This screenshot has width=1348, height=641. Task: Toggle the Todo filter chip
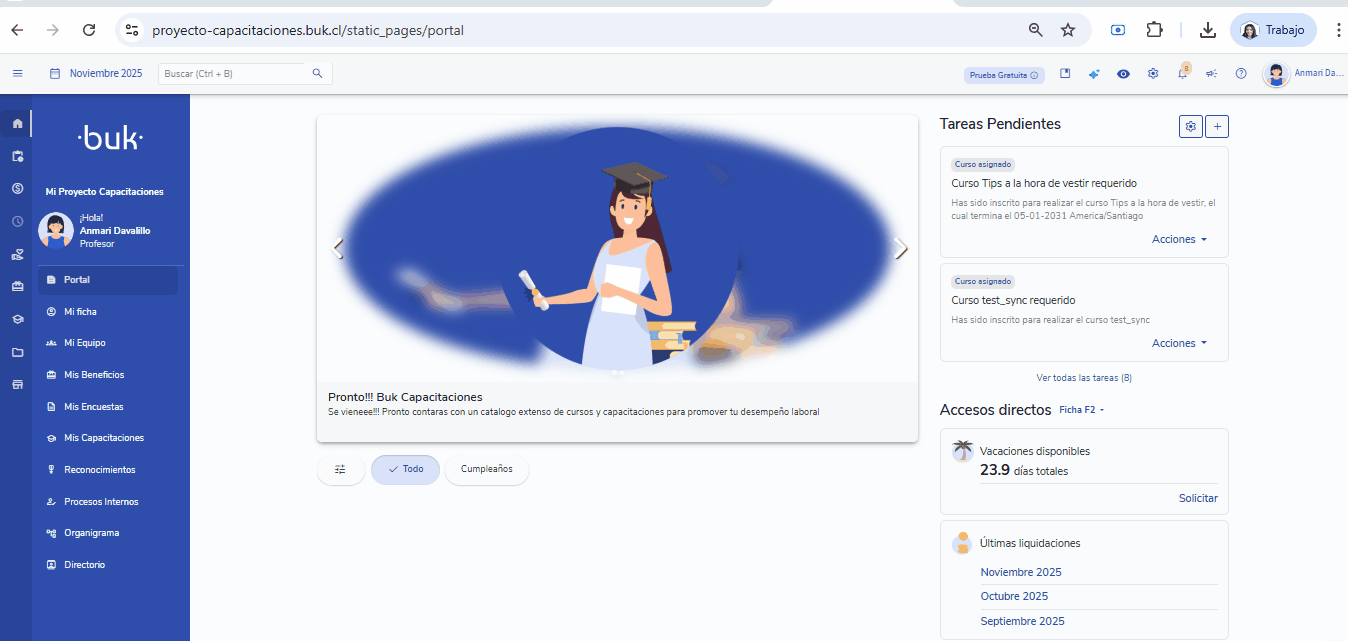[405, 469]
